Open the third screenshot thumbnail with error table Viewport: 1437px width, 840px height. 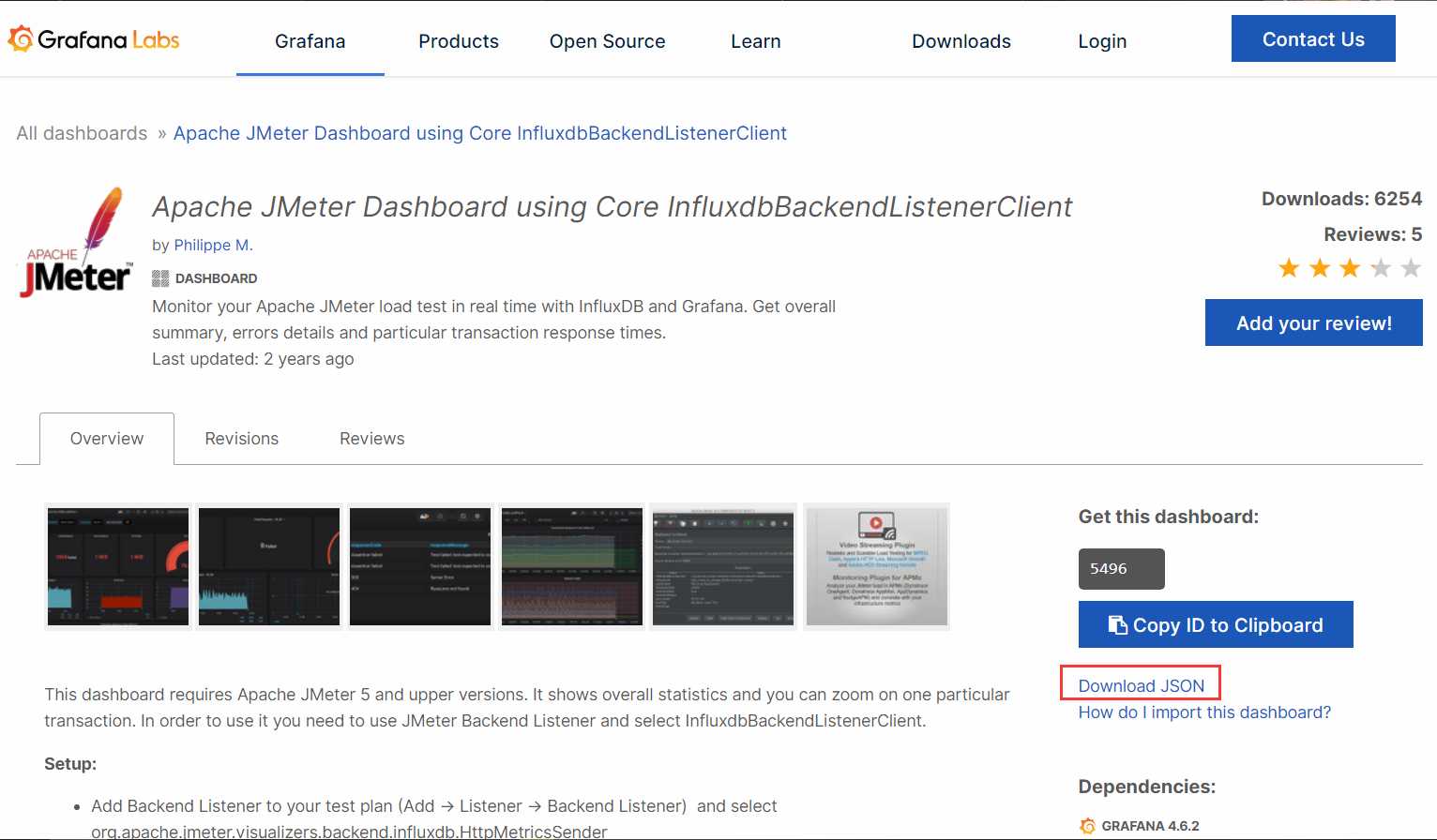[420, 566]
